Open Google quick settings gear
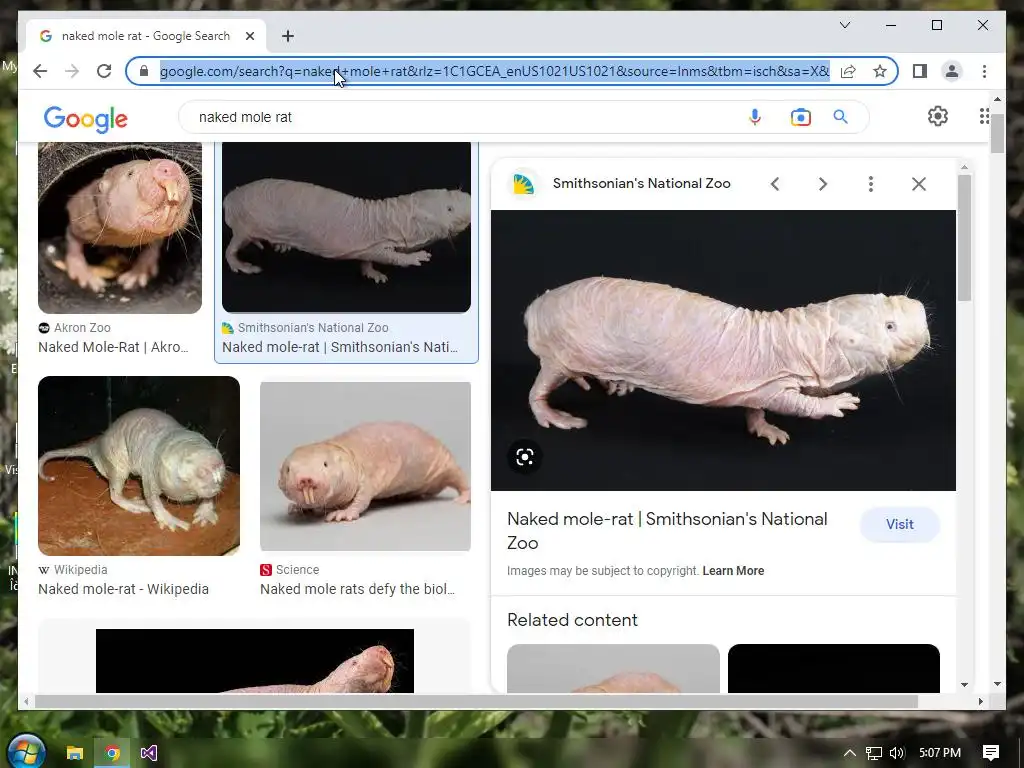The width and height of the screenshot is (1024, 768). coord(938,116)
